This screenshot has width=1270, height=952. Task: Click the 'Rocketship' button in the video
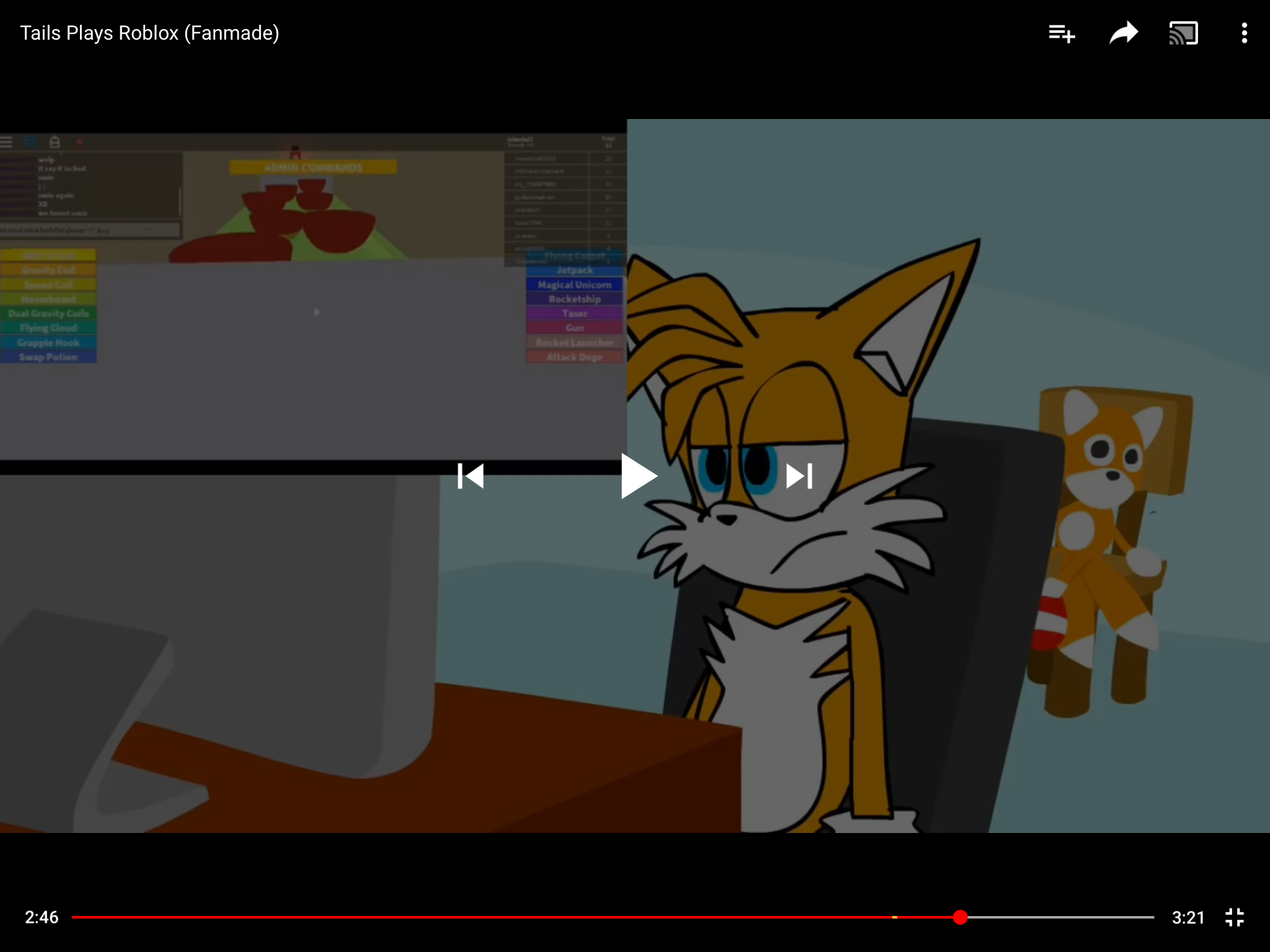[x=575, y=299]
